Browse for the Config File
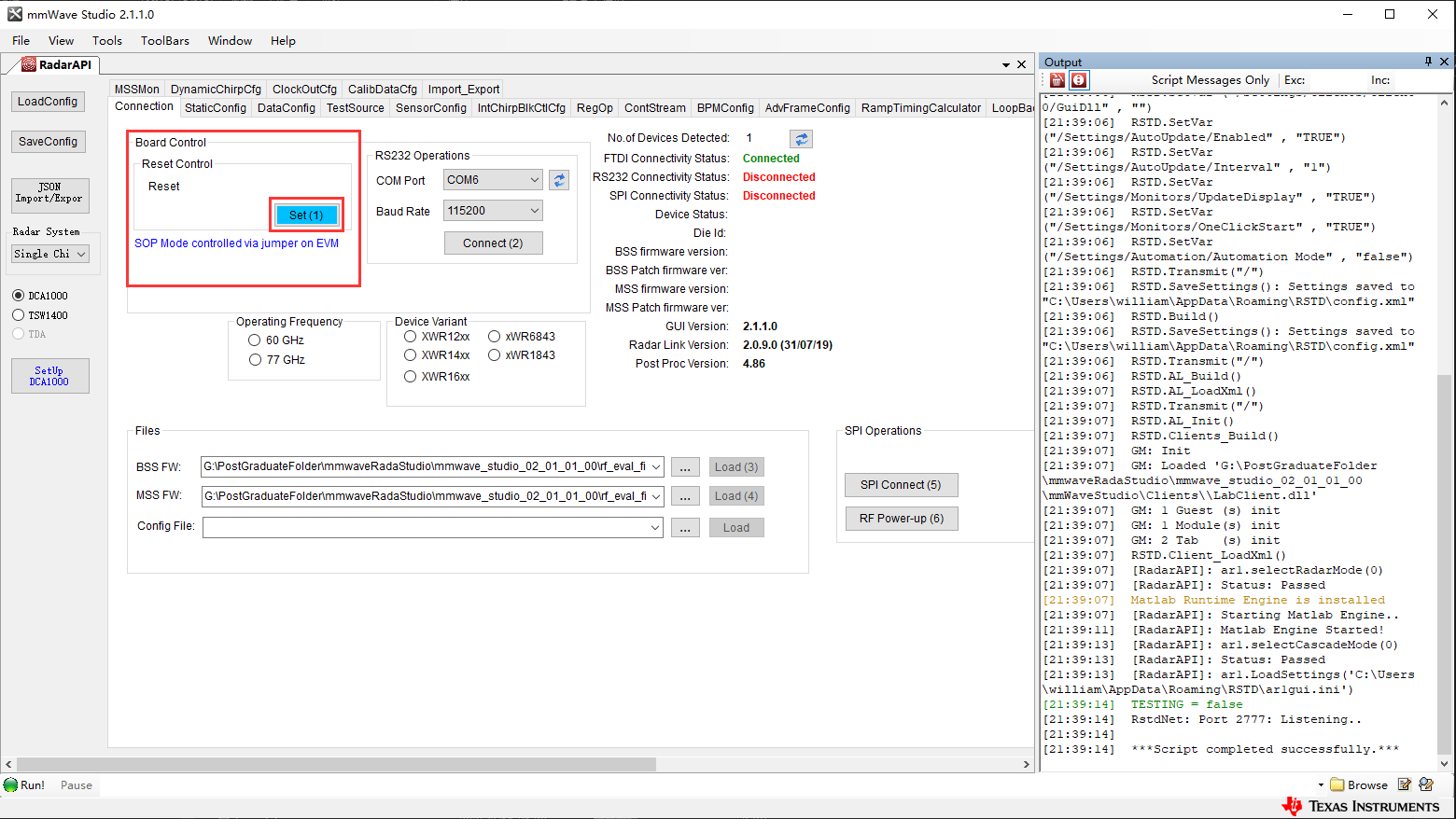The image size is (1456, 819). point(685,528)
